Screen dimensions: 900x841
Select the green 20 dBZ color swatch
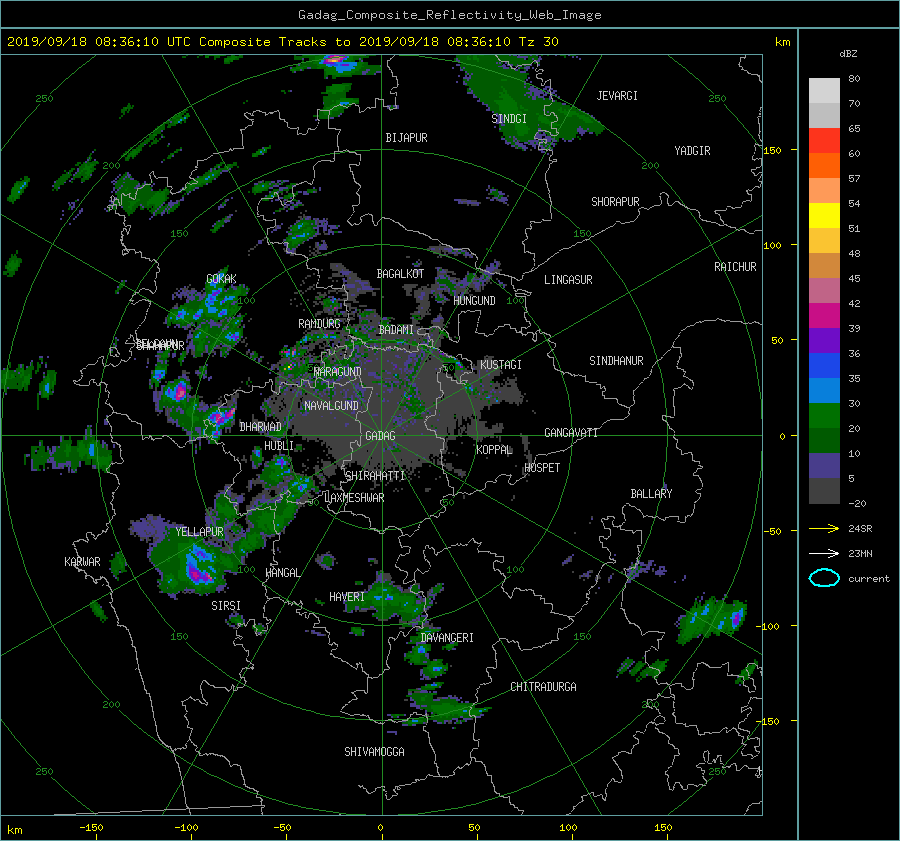(x=824, y=416)
